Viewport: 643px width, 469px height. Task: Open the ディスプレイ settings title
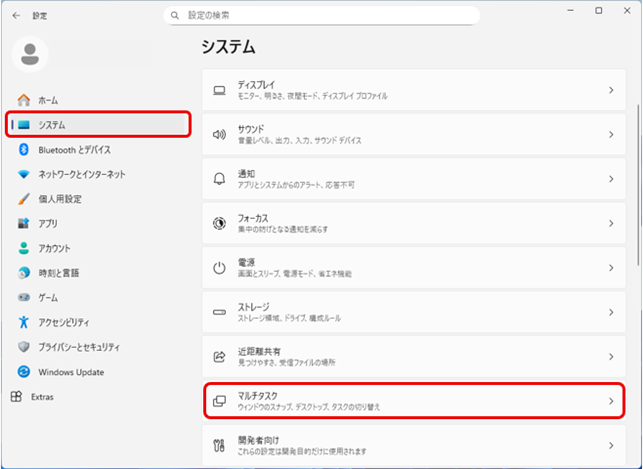click(256, 85)
